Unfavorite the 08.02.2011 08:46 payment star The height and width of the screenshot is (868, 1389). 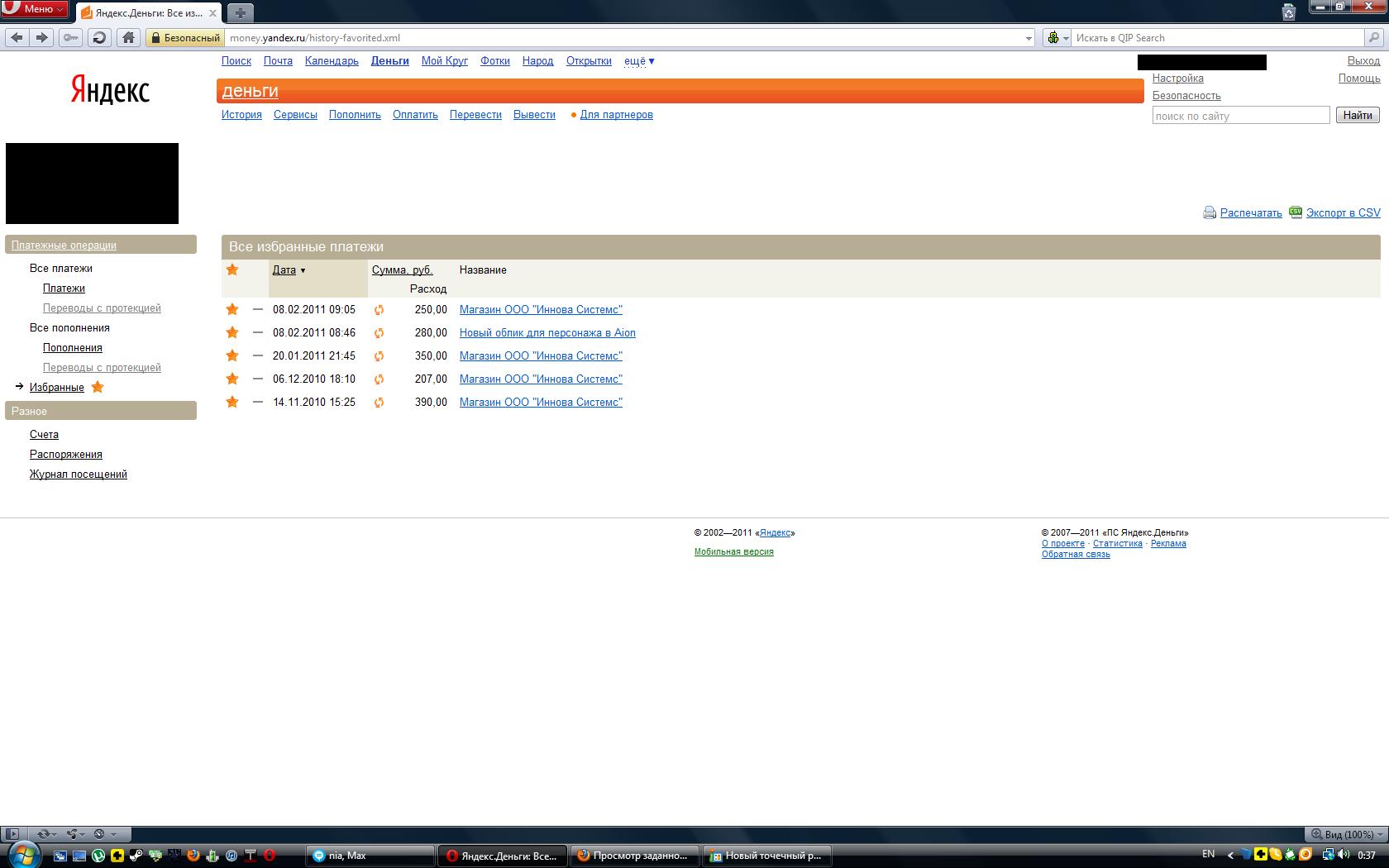232,332
